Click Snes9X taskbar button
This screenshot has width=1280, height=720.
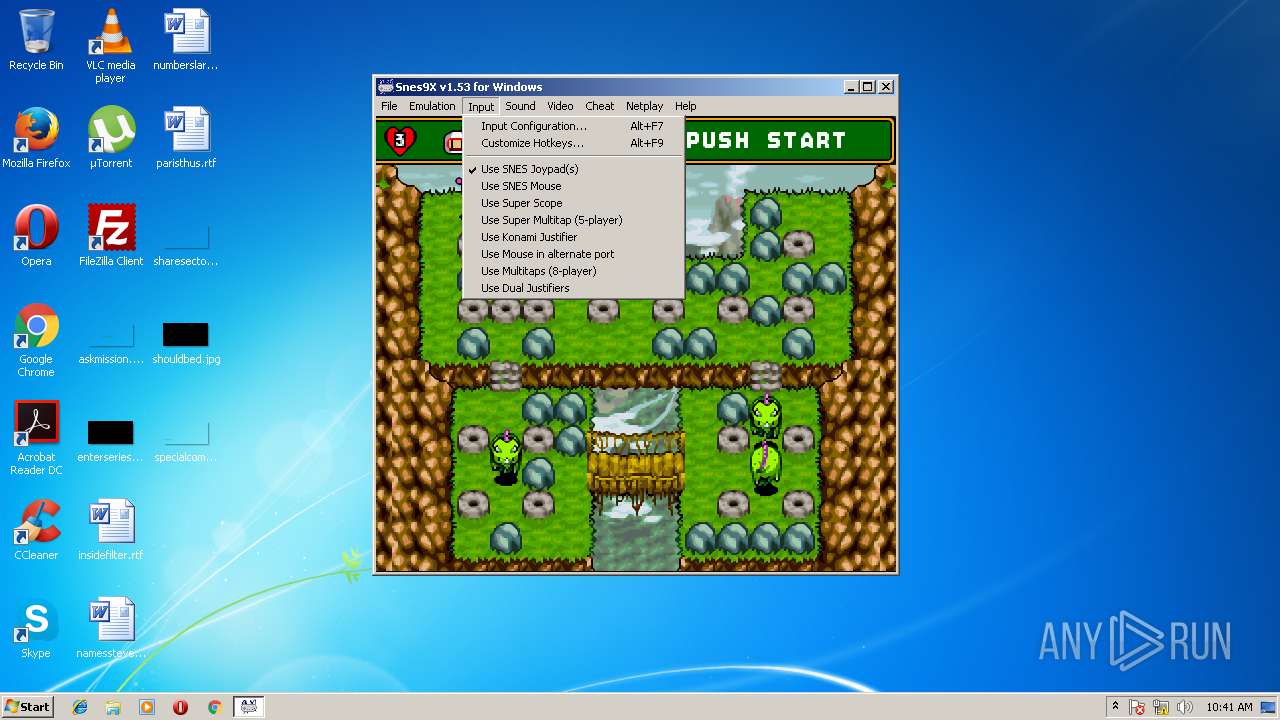click(x=248, y=707)
